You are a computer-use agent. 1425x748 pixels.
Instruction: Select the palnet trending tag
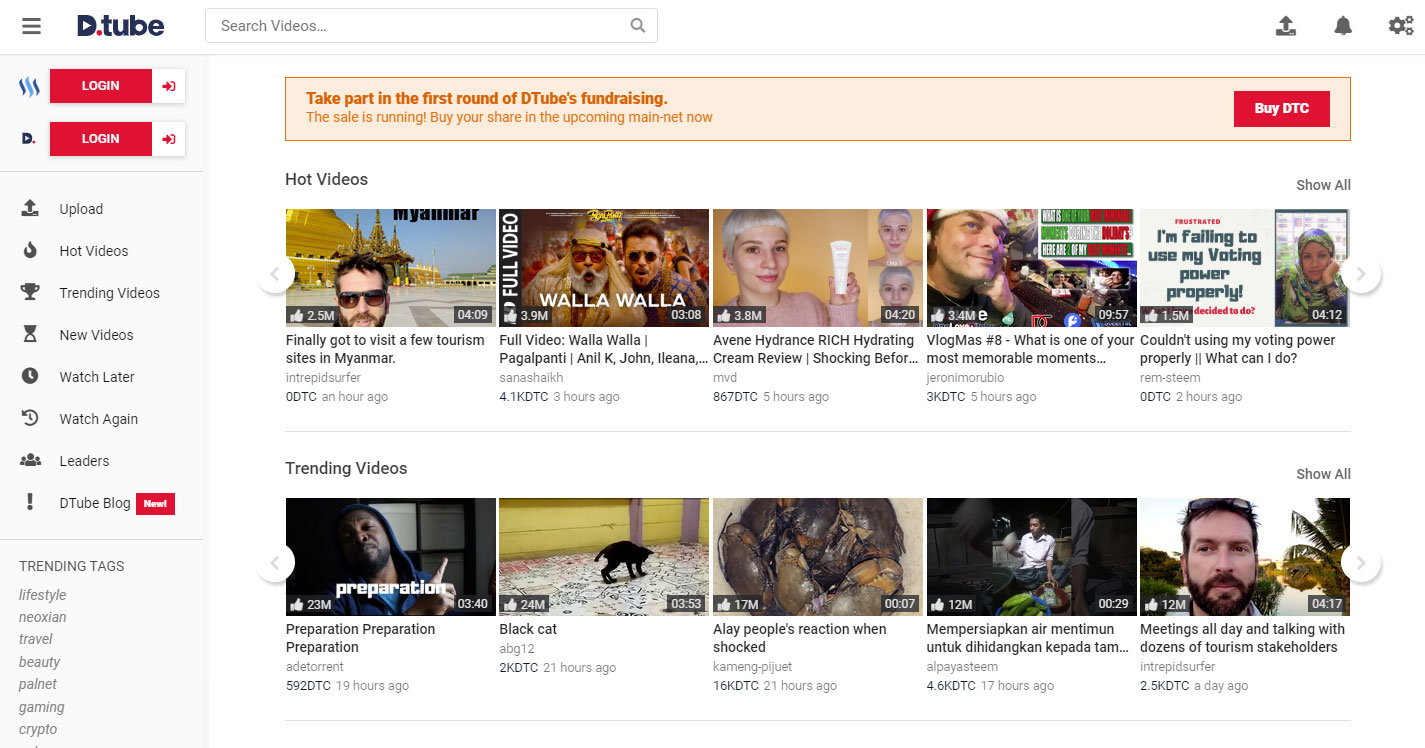(38, 684)
